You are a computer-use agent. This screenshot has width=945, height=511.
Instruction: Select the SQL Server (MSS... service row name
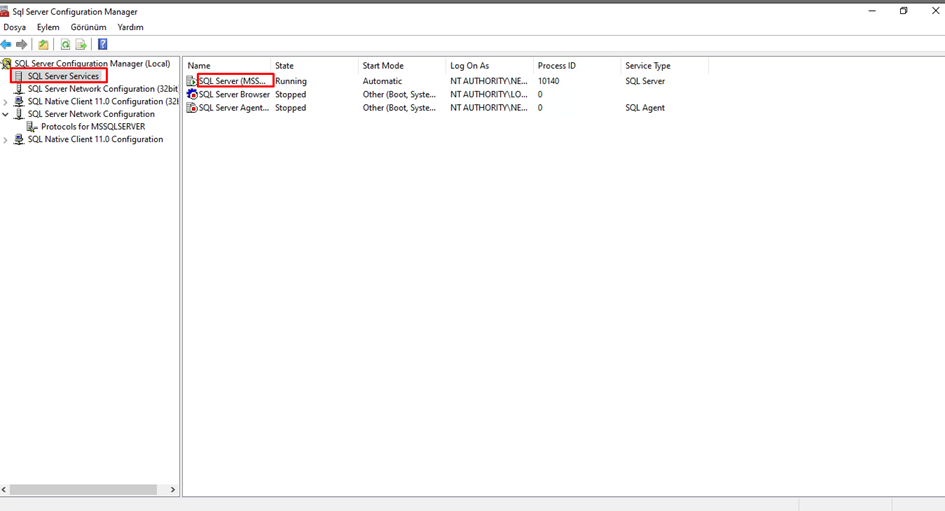(x=232, y=81)
